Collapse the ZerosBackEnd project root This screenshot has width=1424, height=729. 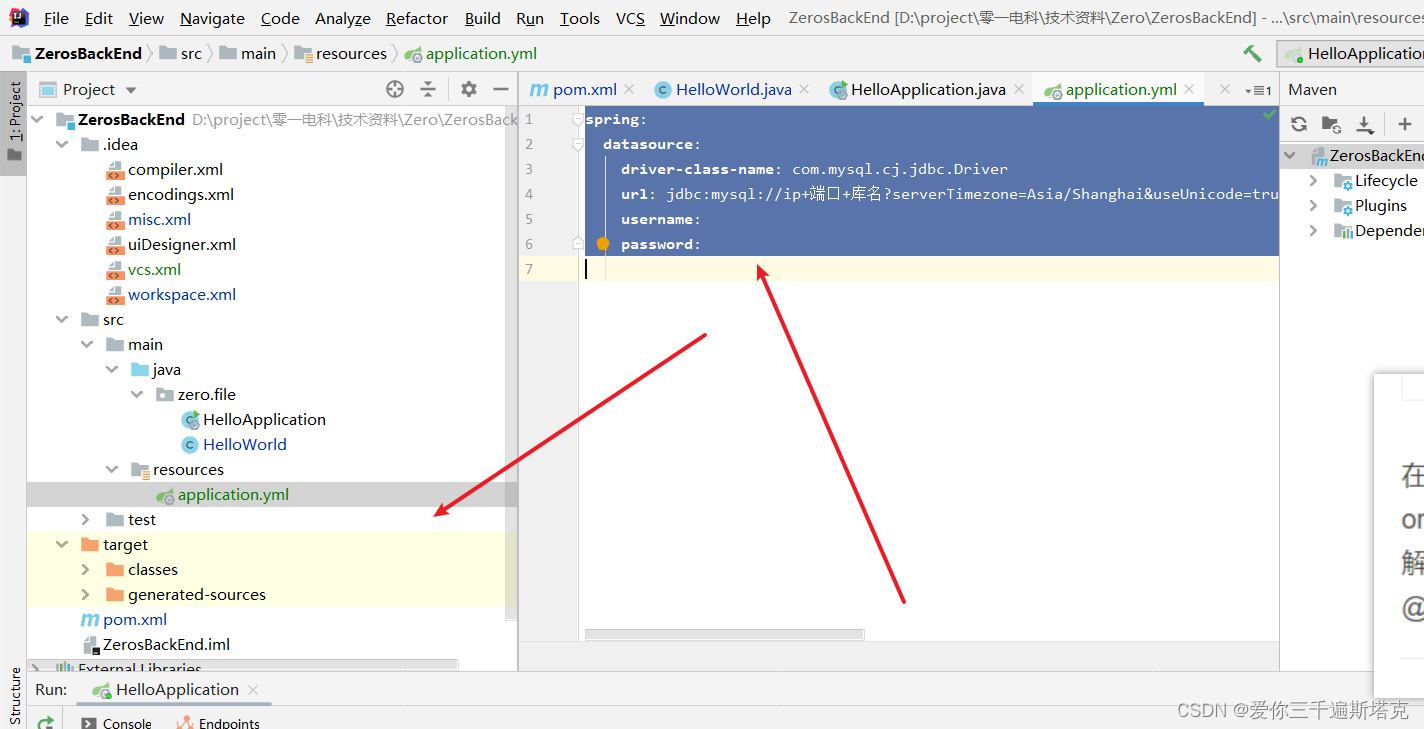pyautogui.click(x=37, y=119)
